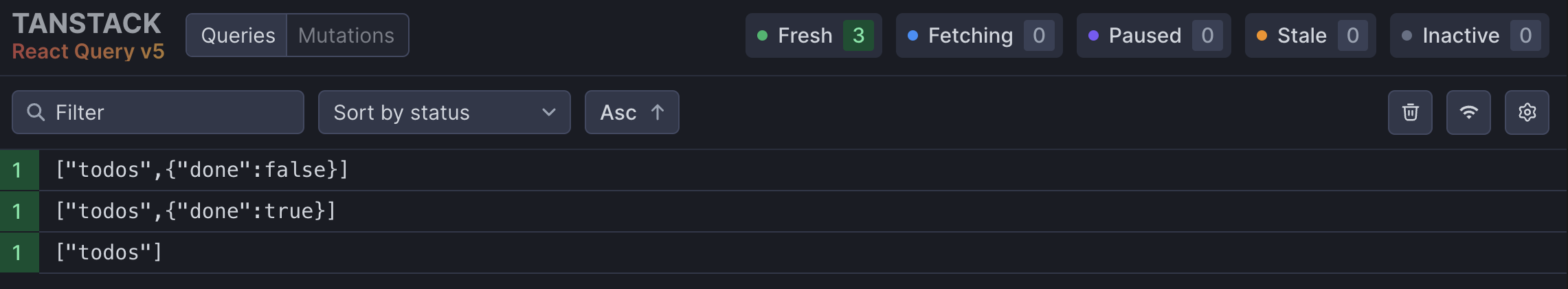Select the Queries tab

pyautogui.click(x=237, y=36)
